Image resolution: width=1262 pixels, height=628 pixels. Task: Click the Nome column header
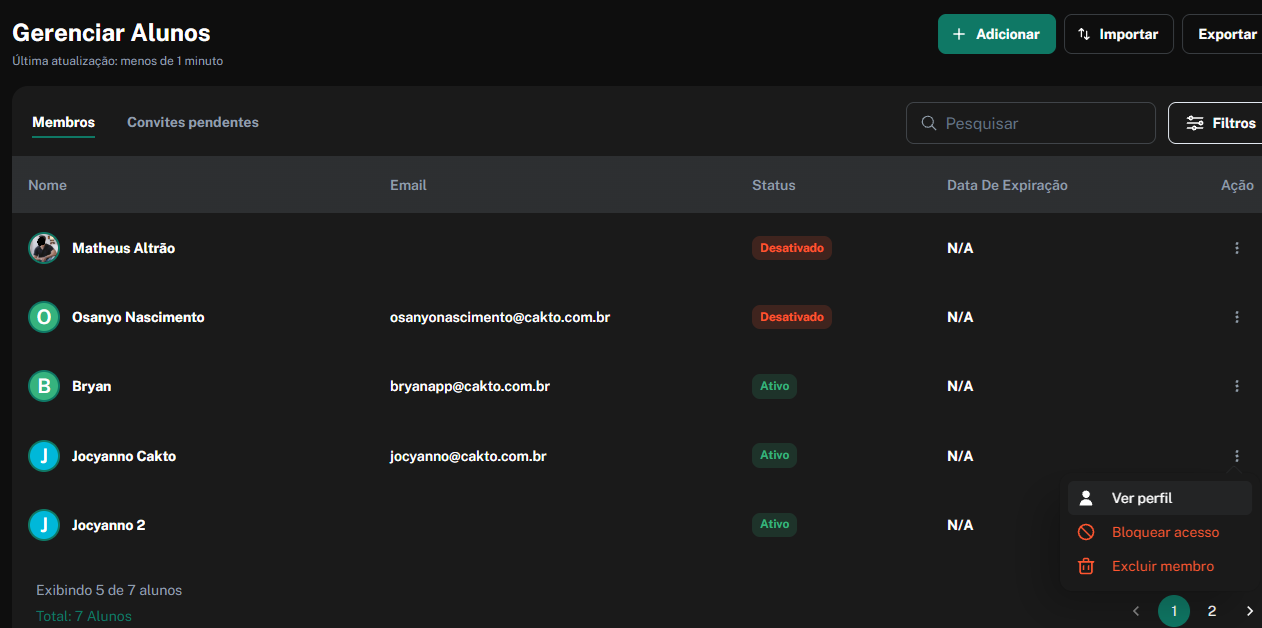[x=47, y=185]
